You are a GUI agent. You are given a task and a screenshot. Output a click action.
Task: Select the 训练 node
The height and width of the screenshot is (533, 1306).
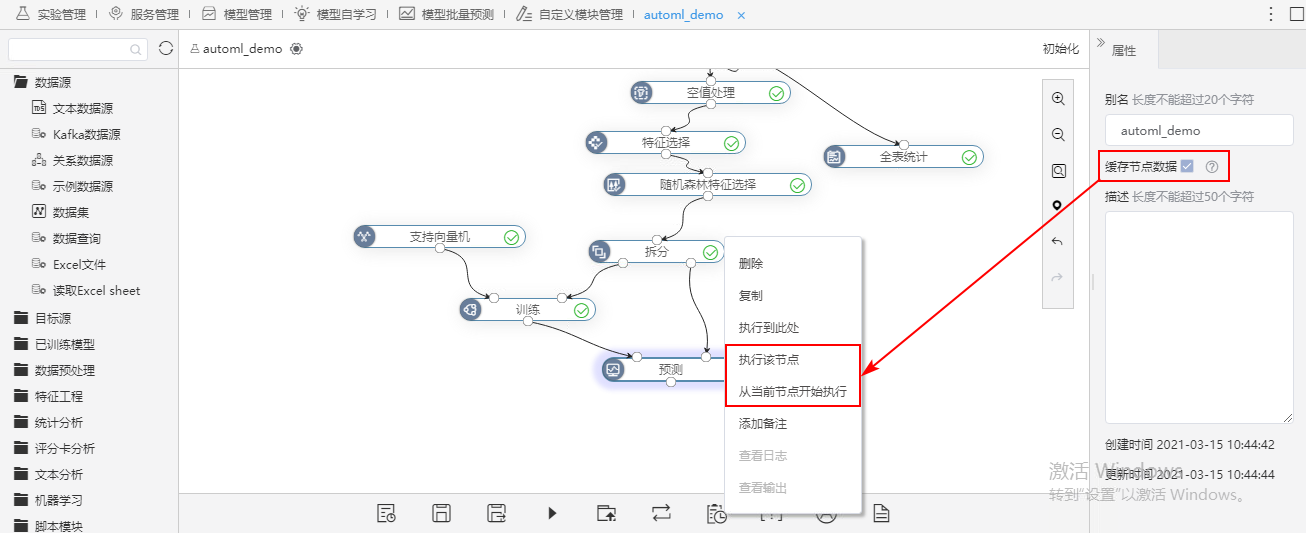point(527,310)
